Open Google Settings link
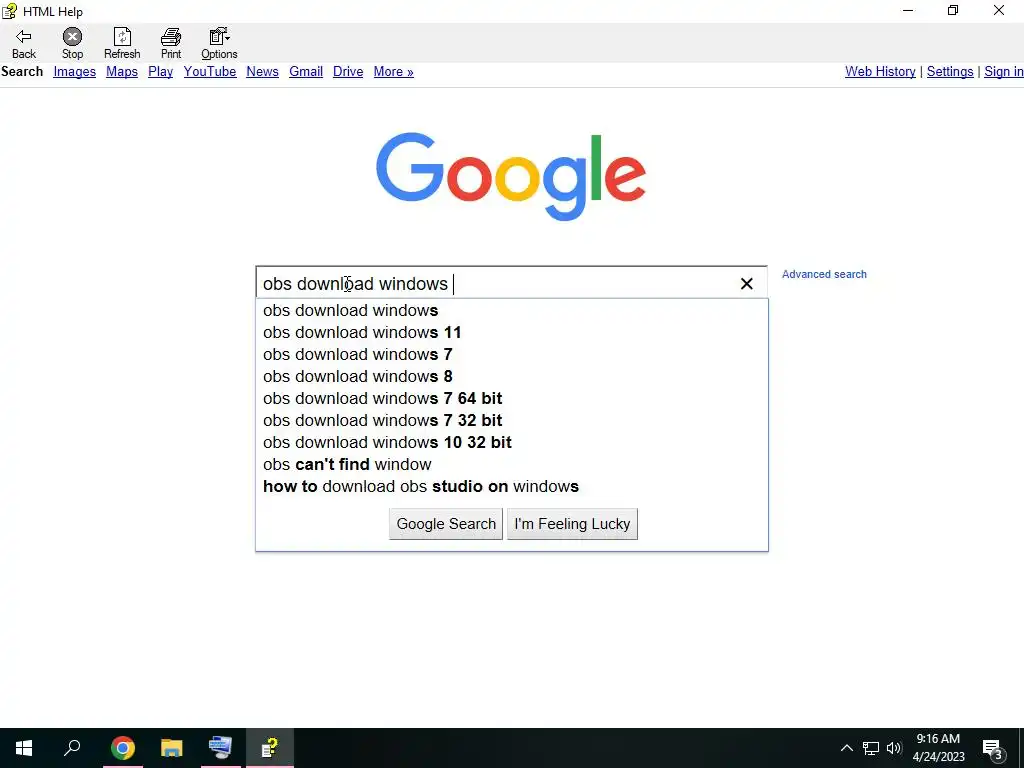The image size is (1024, 768). [950, 72]
